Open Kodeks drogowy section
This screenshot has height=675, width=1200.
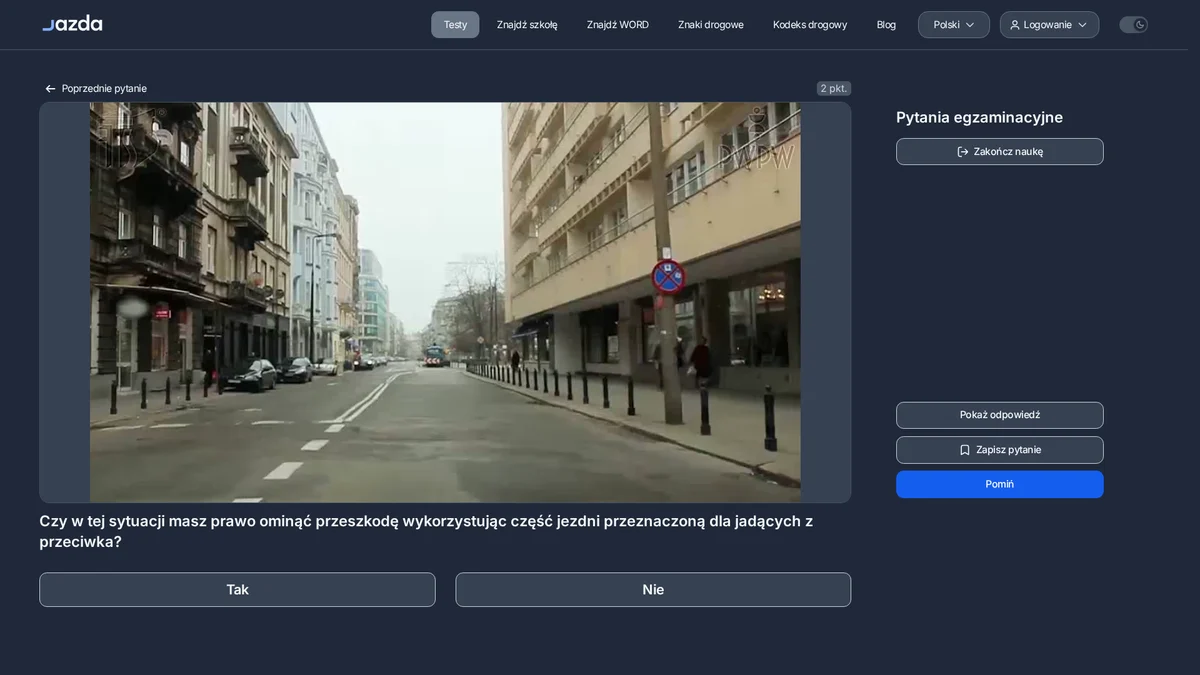tap(810, 25)
